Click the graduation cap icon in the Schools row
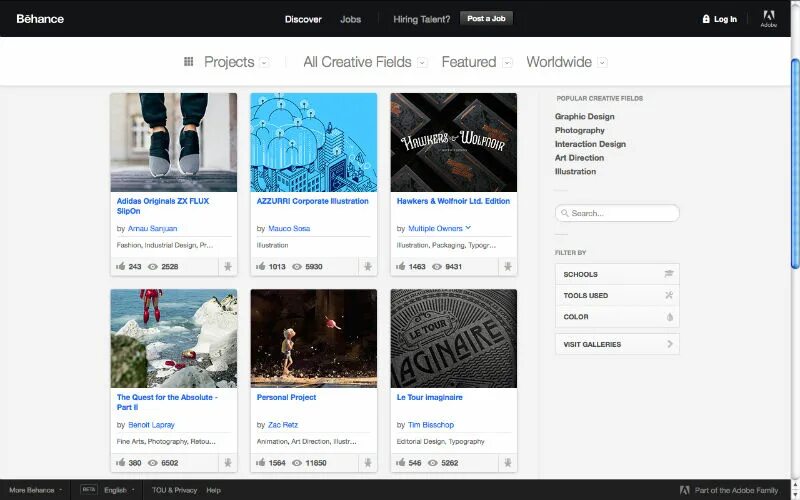This screenshot has height=500, width=800. [669, 274]
